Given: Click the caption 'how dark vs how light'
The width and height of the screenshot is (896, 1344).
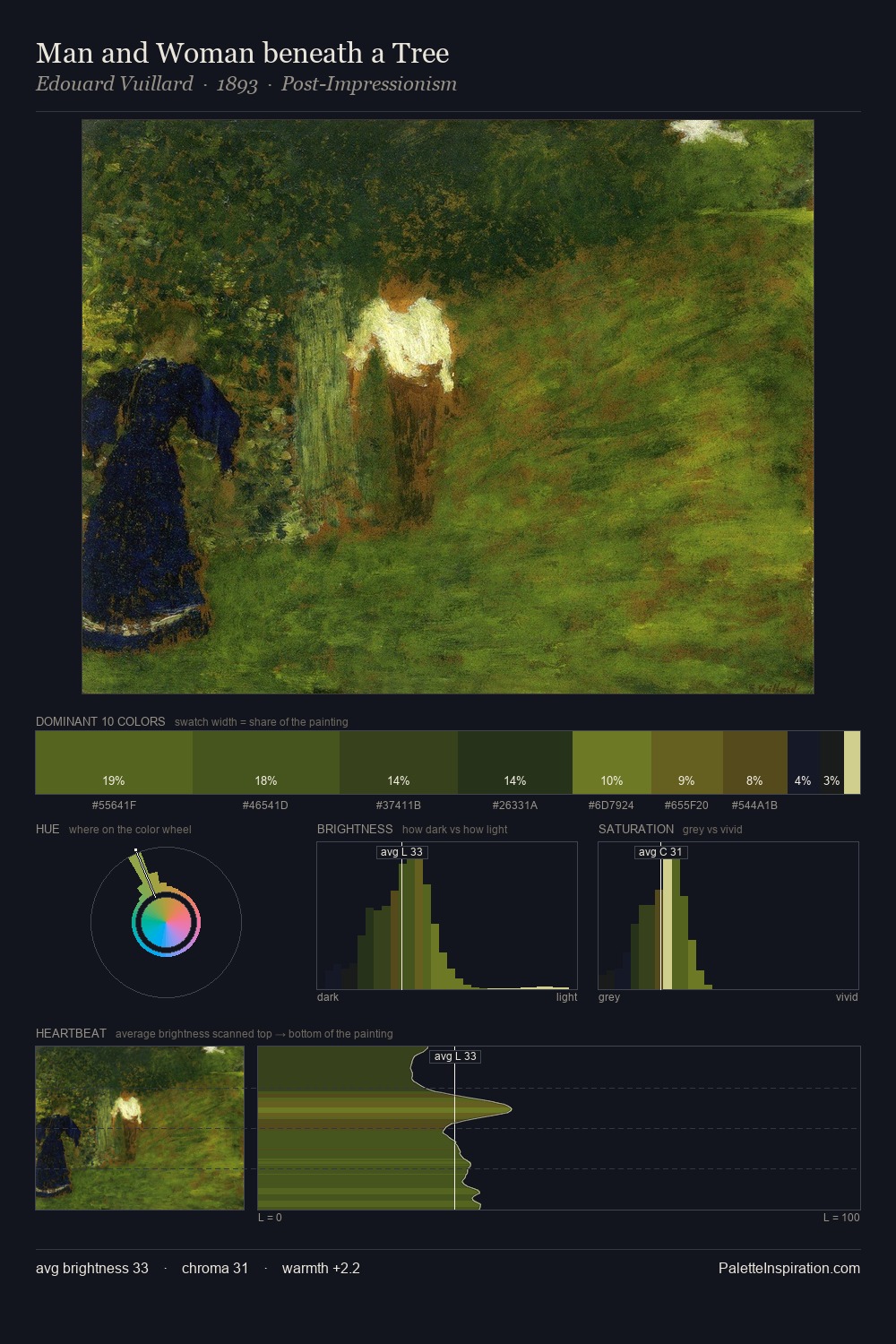Looking at the screenshot, I should (455, 830).
